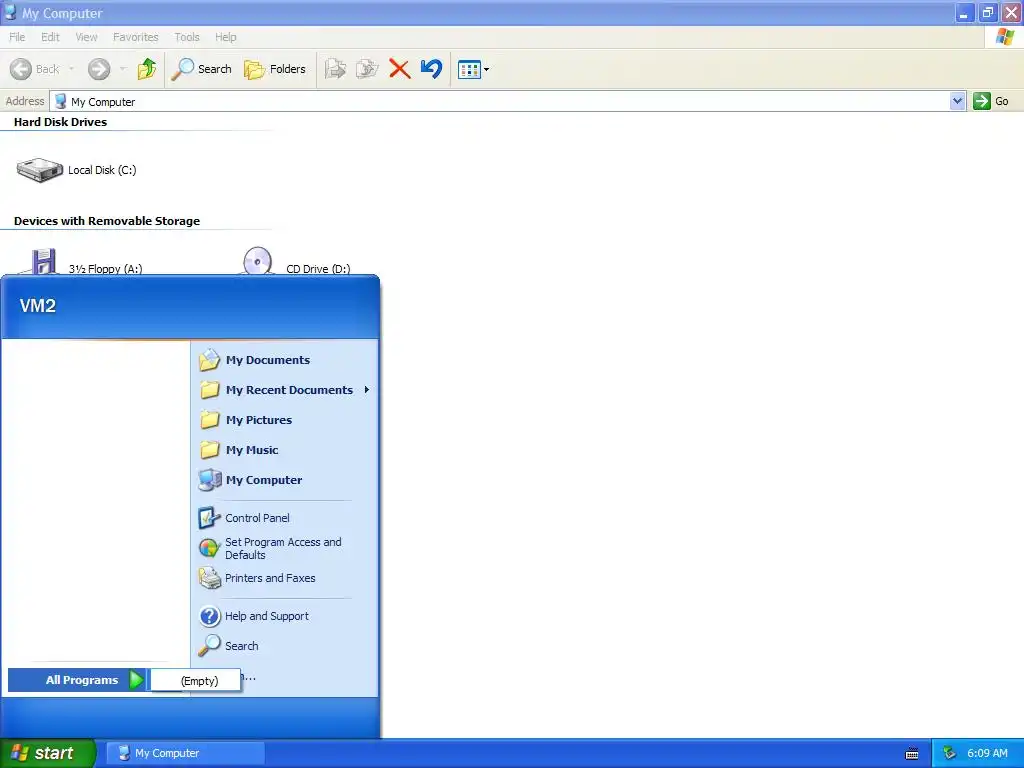Click the red Delete toolbar icon

(399, 69)
